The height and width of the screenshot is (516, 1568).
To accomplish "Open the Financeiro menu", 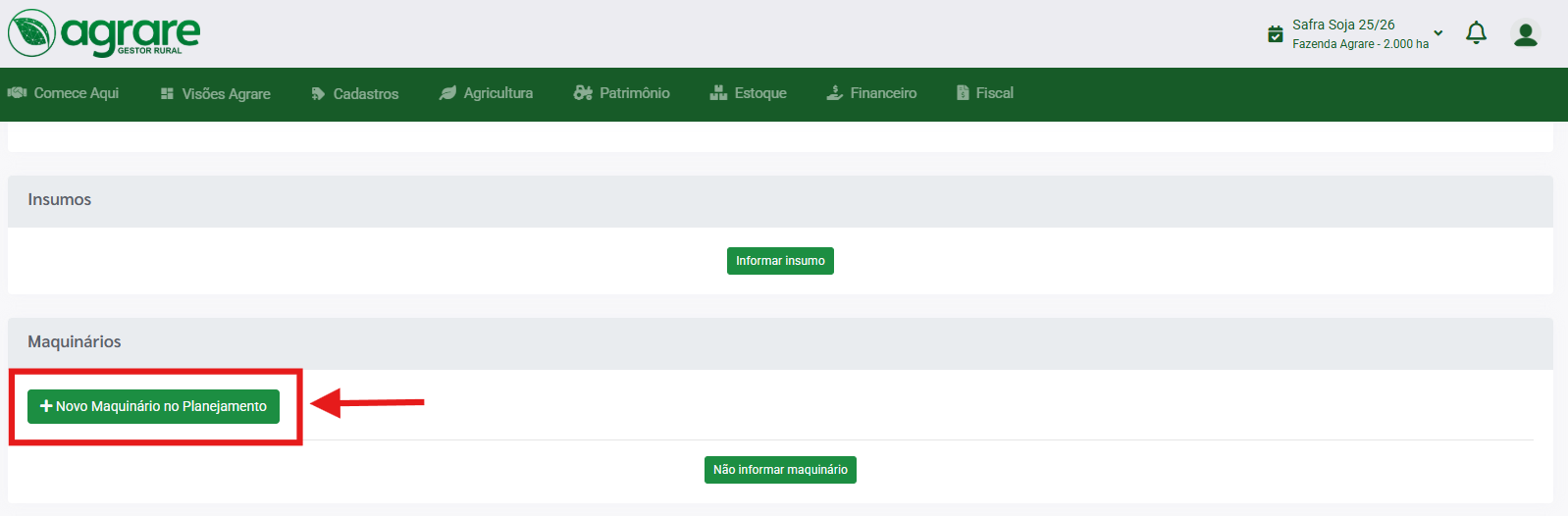I will pos(871,93).
